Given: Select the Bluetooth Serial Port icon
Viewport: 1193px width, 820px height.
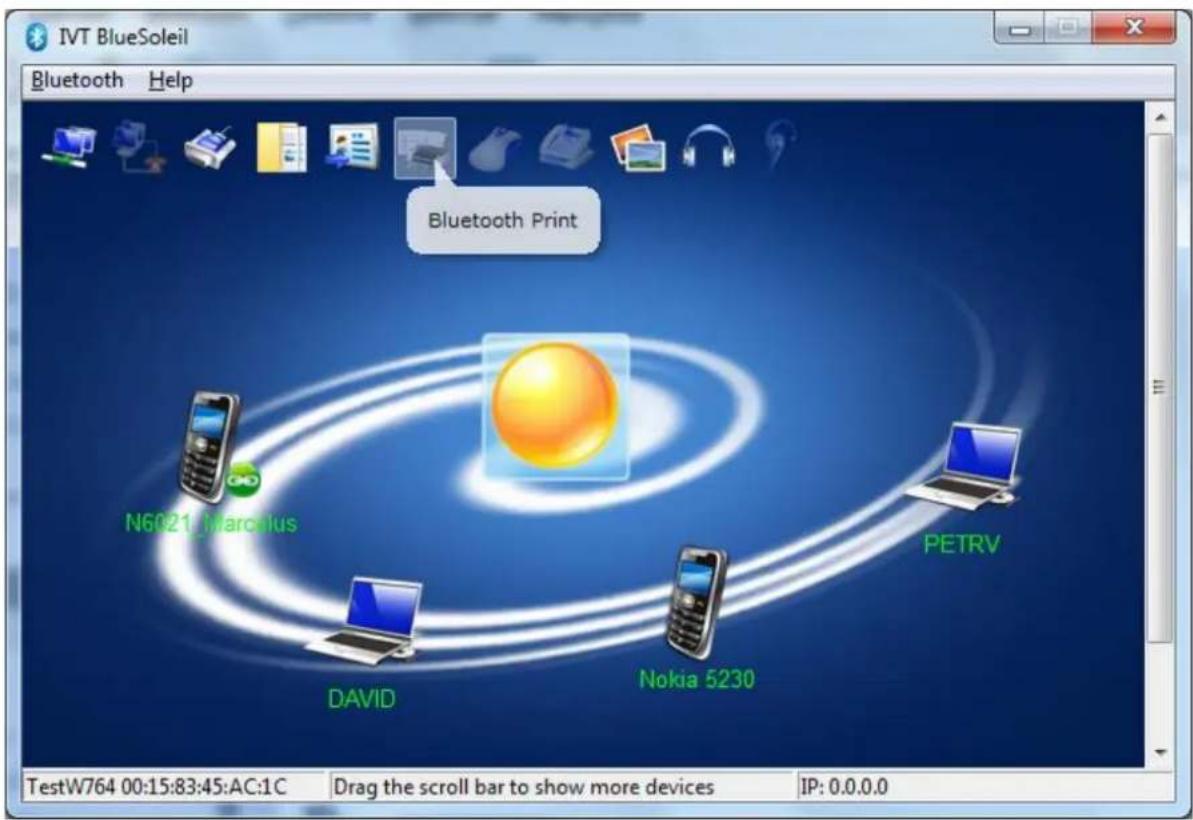Looking at the screenshot, I should pyautogui.click(x=210, y=148).
